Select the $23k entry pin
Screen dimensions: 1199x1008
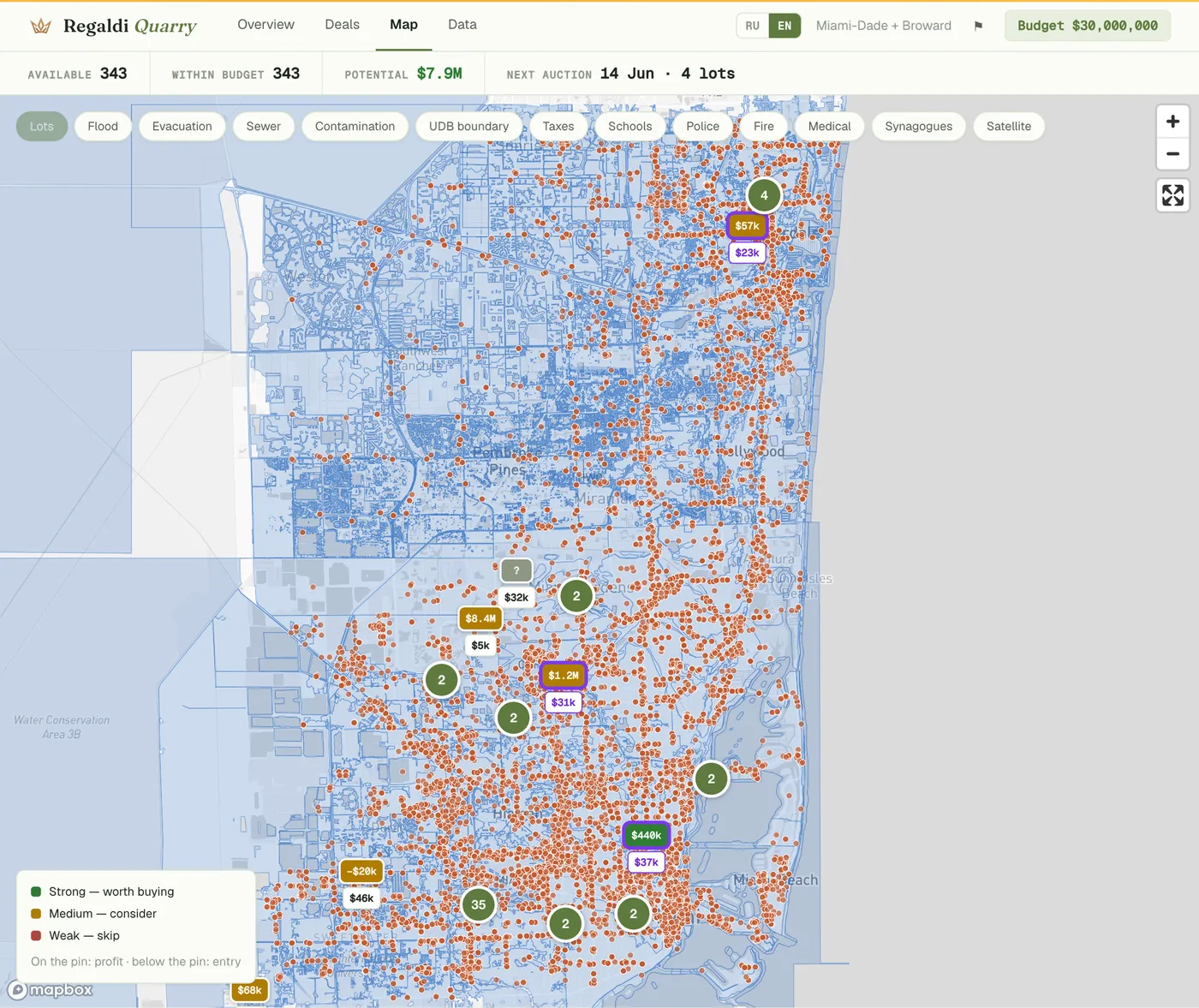tap(747, 253)
